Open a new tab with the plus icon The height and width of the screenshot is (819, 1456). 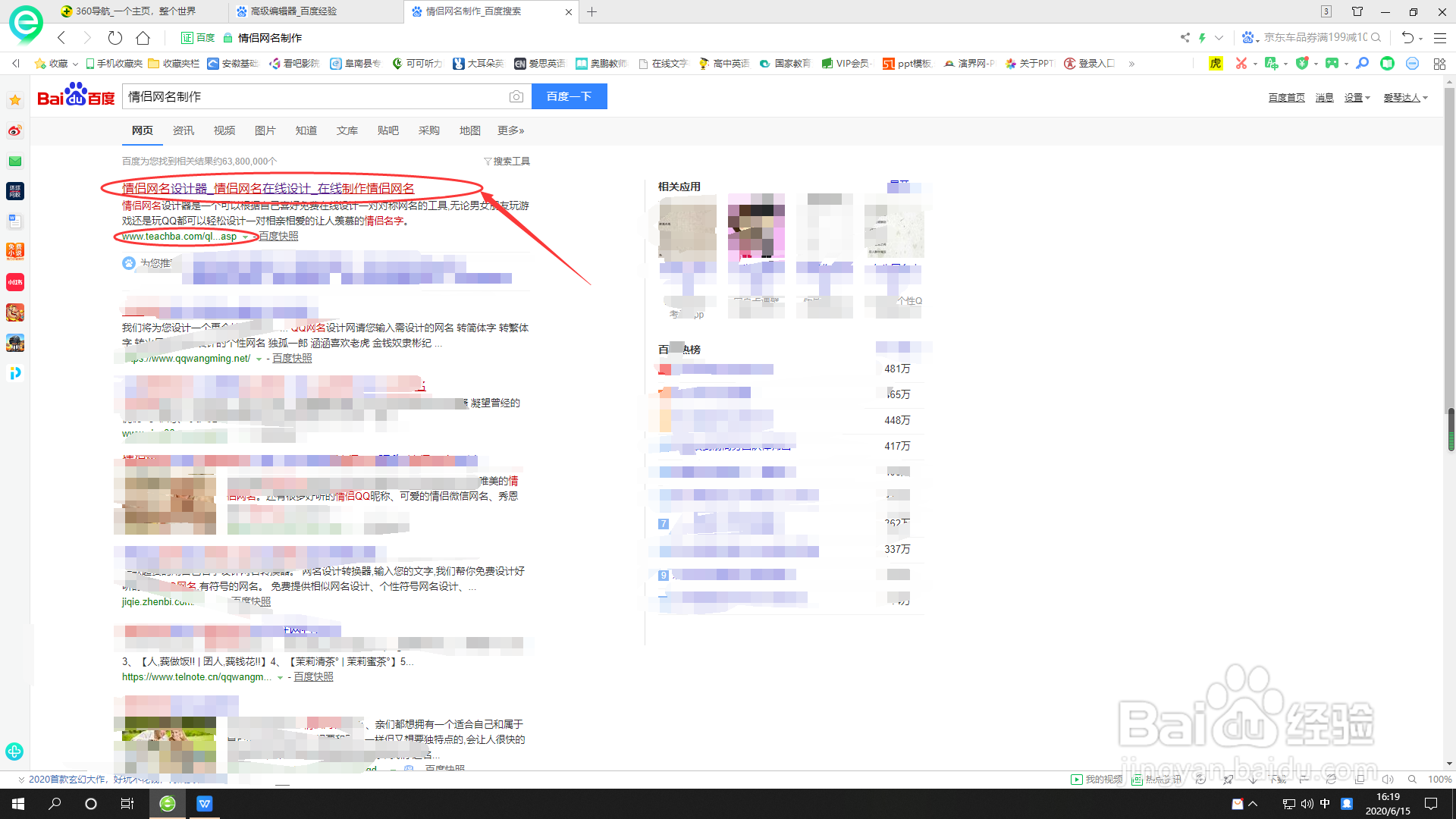pos(592,11)
